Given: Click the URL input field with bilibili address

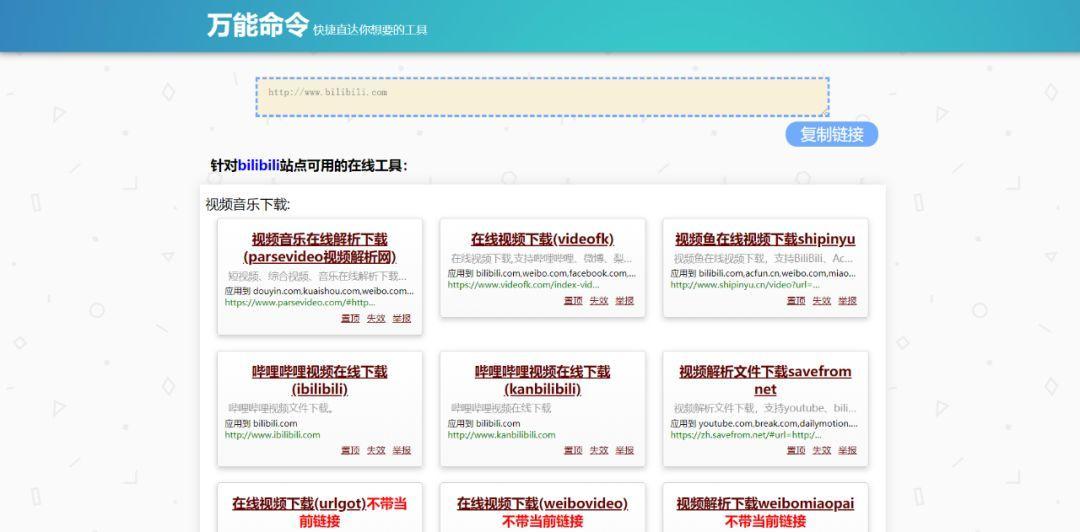Looking at the screenshot, I should tap(542, 96).
